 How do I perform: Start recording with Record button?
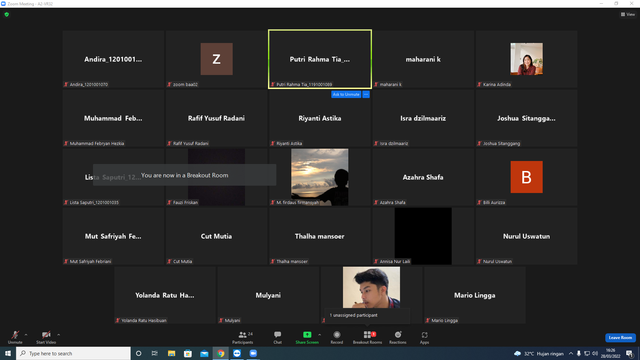click(x=337, y=337)
